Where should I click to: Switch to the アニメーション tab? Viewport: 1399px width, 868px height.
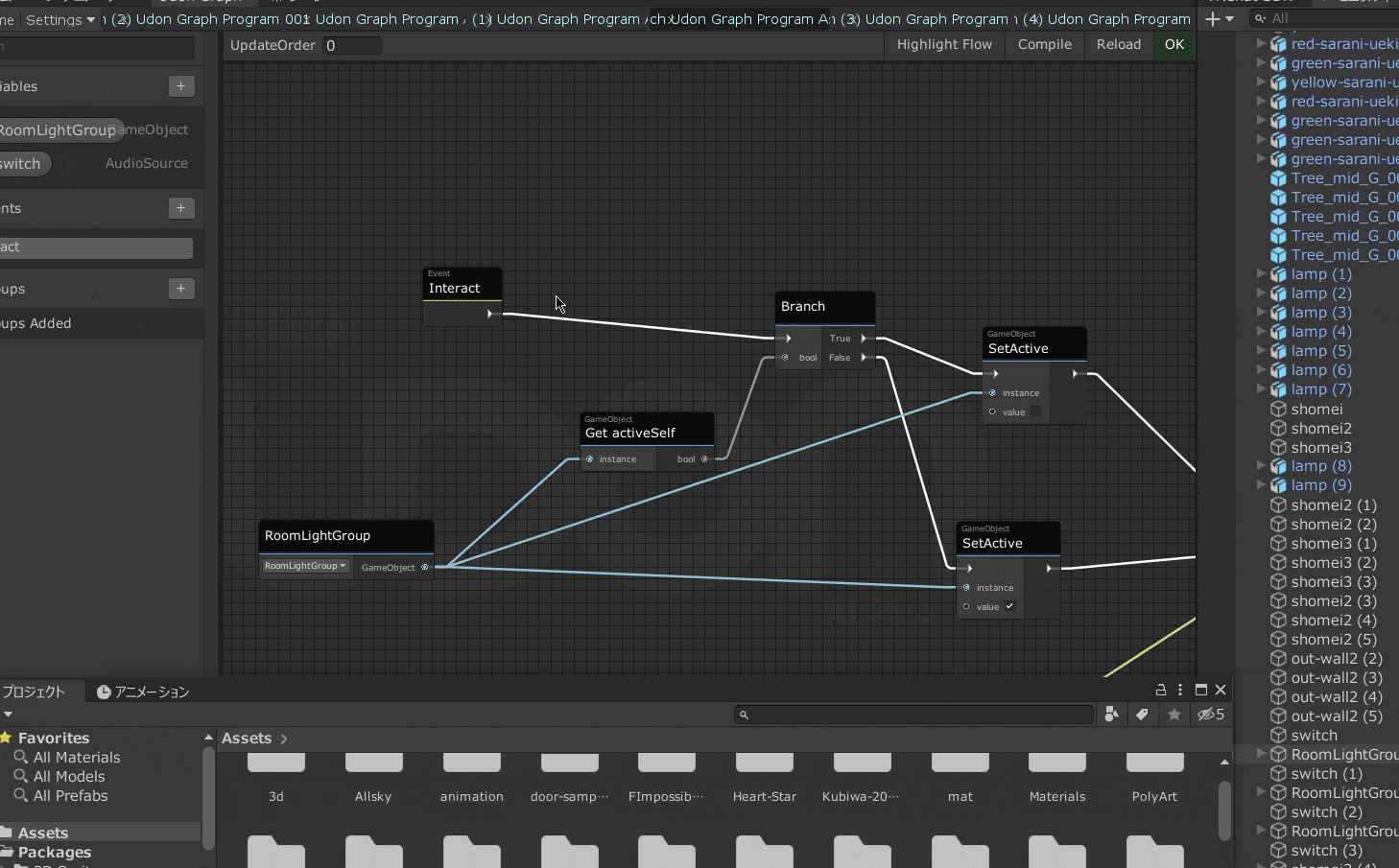tap(143, 692)
